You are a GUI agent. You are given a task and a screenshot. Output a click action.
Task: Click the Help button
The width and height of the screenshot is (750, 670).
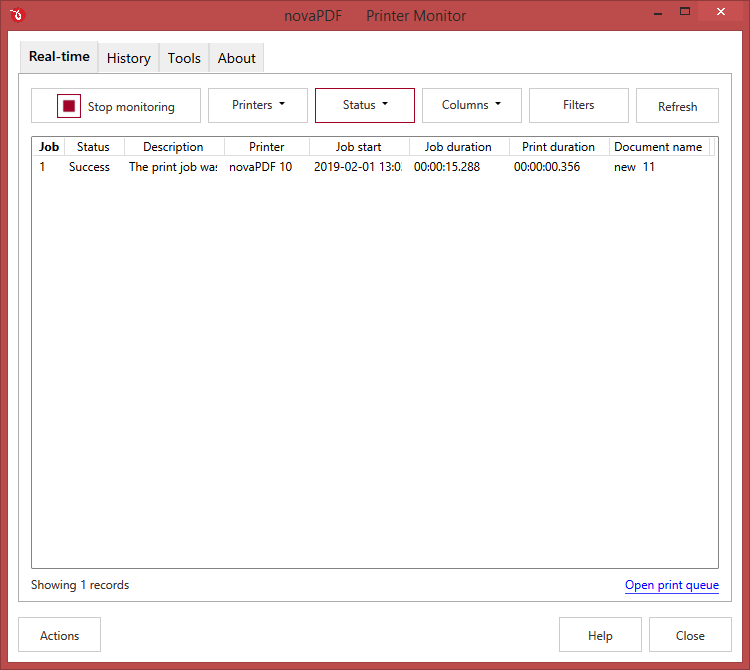[x=600, y=635]
